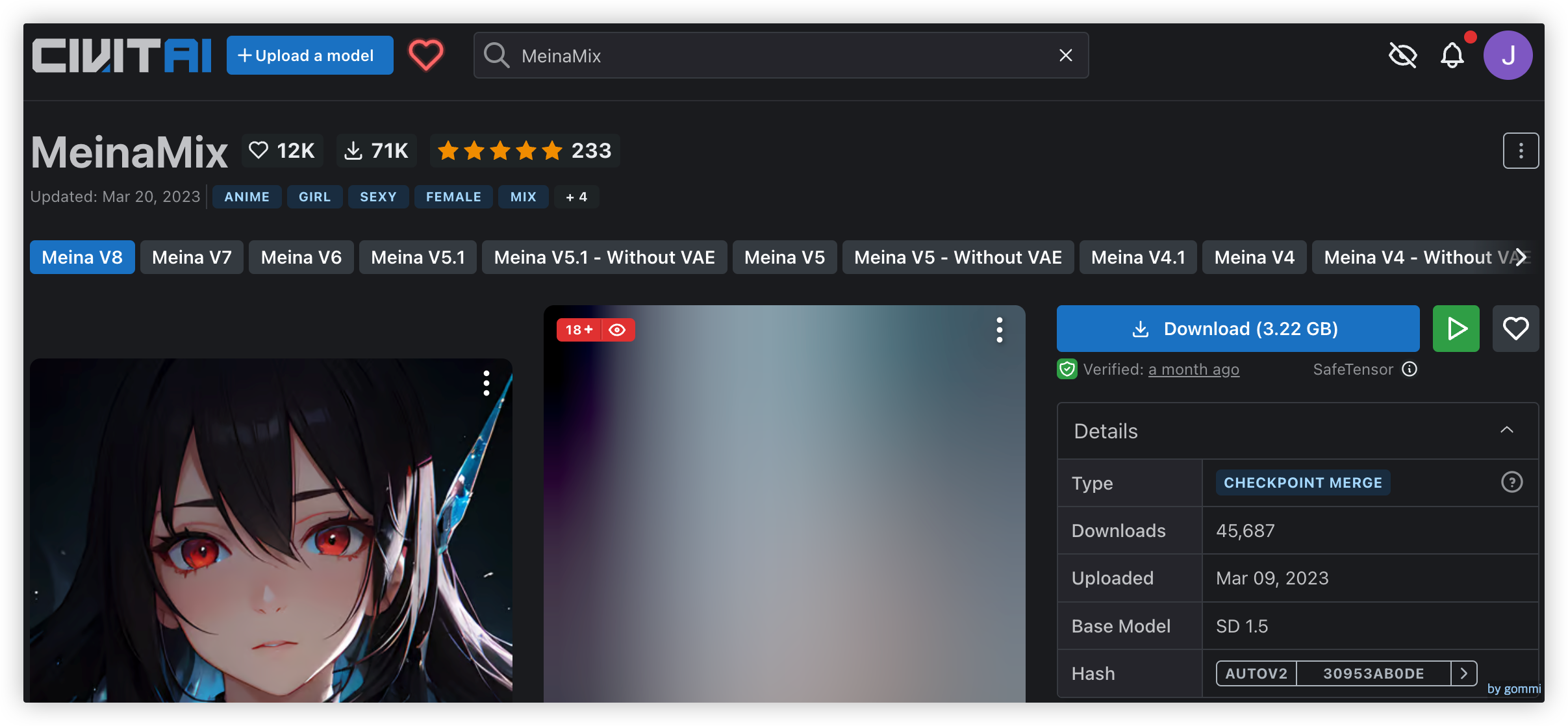Open the red-eyed anime girl thumbnail
Screen dimensions: 1568x726
tap(271, 531)
